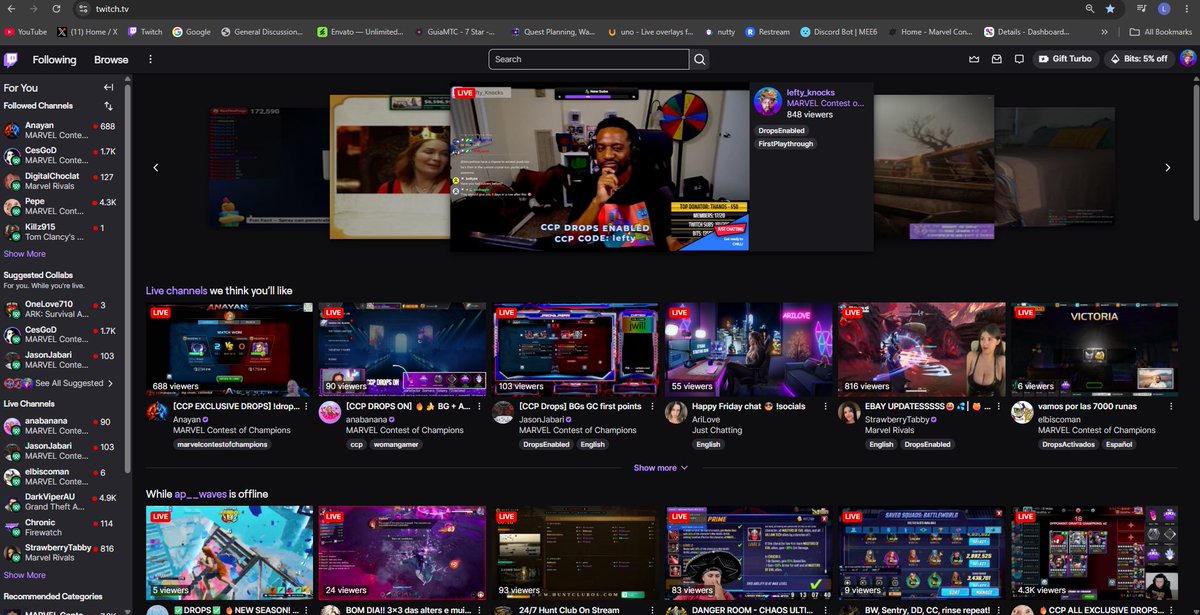The width and height of the screenshot is (1200, 615).
Task: Open whispers chat bubble icon
Action: (1019, 59)
